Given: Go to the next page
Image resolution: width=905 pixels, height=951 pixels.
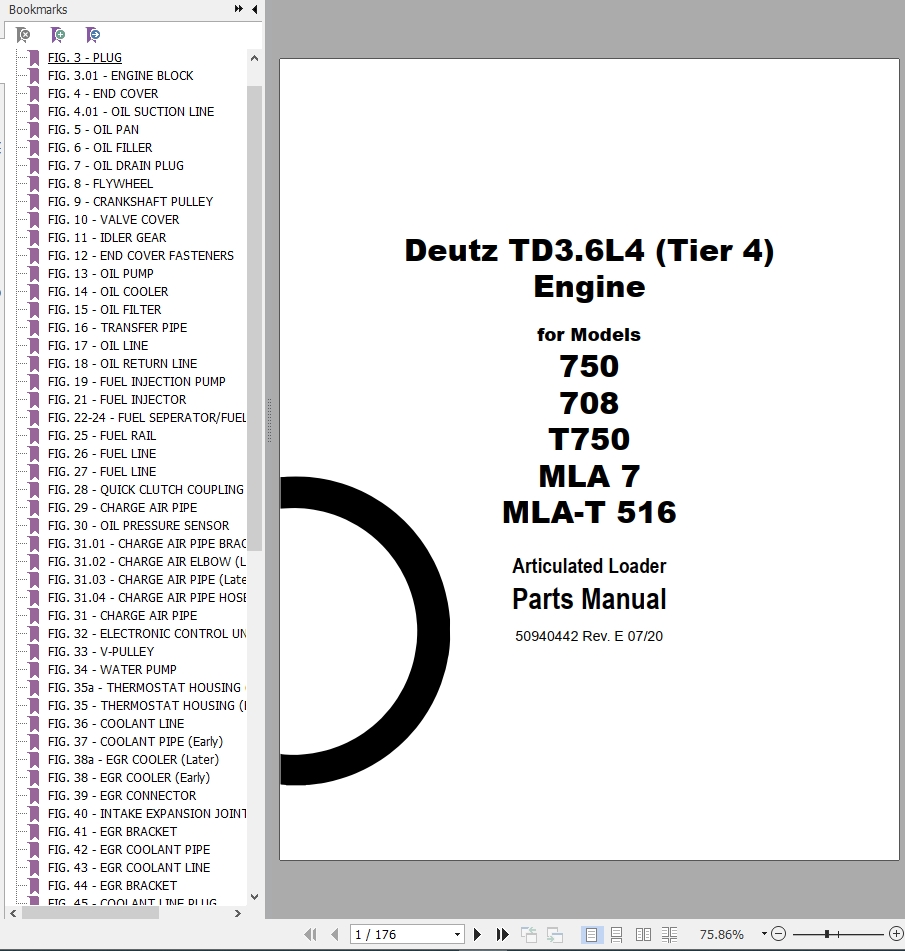Looking at the screenshot, I should pos(477,934).
